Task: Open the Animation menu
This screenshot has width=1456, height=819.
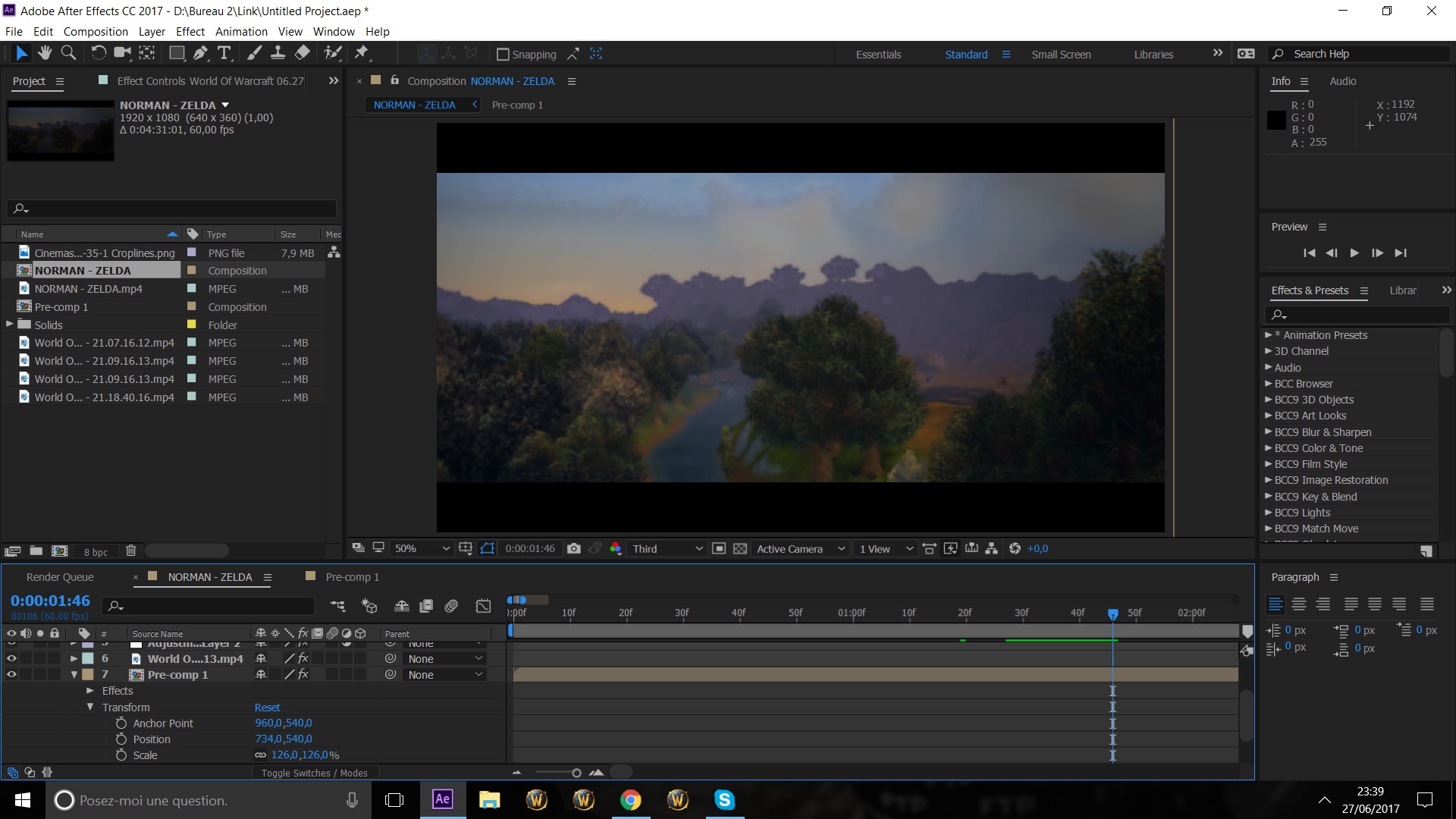Action: coord(241,32)
